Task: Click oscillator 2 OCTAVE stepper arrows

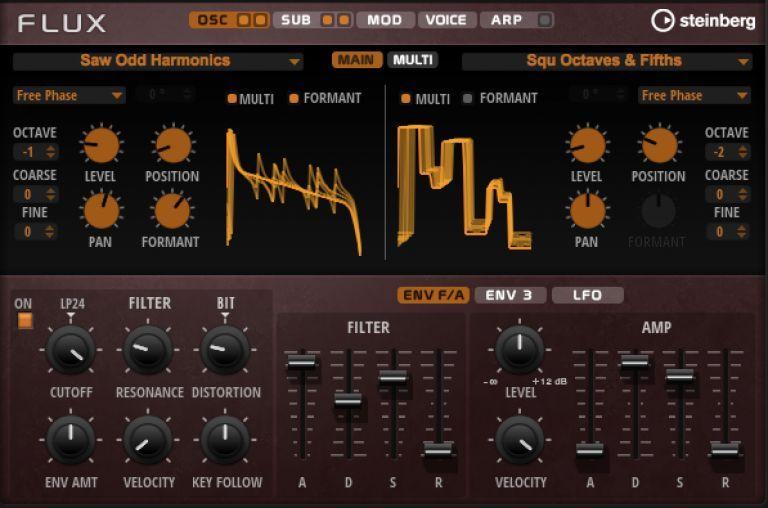Action: click(x=743, y=152)
